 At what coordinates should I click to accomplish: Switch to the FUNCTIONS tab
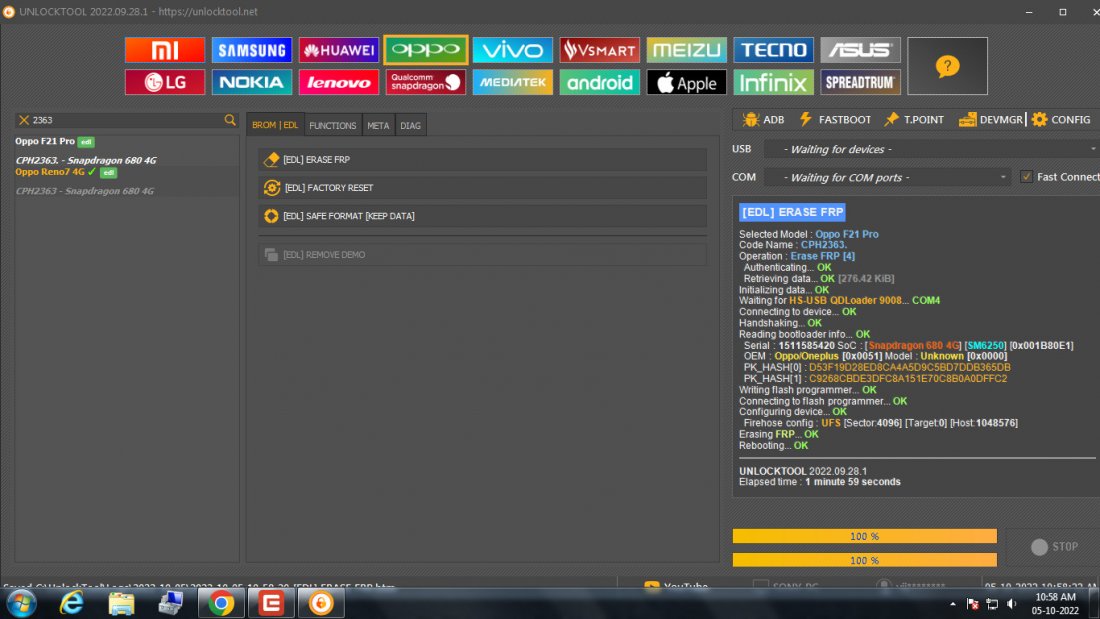pyautogui.click(x=333, y=125)
